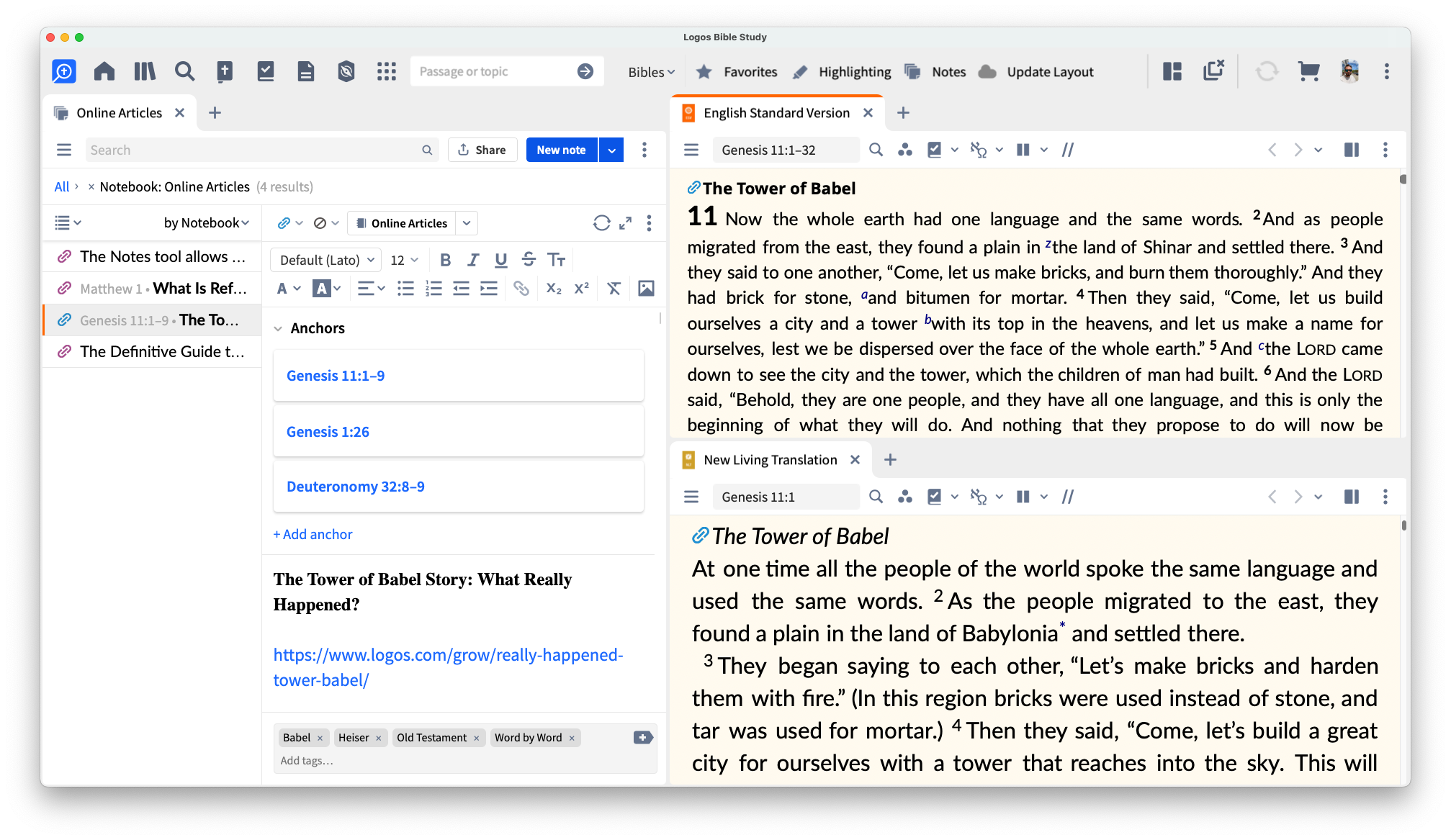Open the Default (Lato) font dropdown
Viewport: 1451px width, 840px height.
pyautogui.click(x=326, y=260)
